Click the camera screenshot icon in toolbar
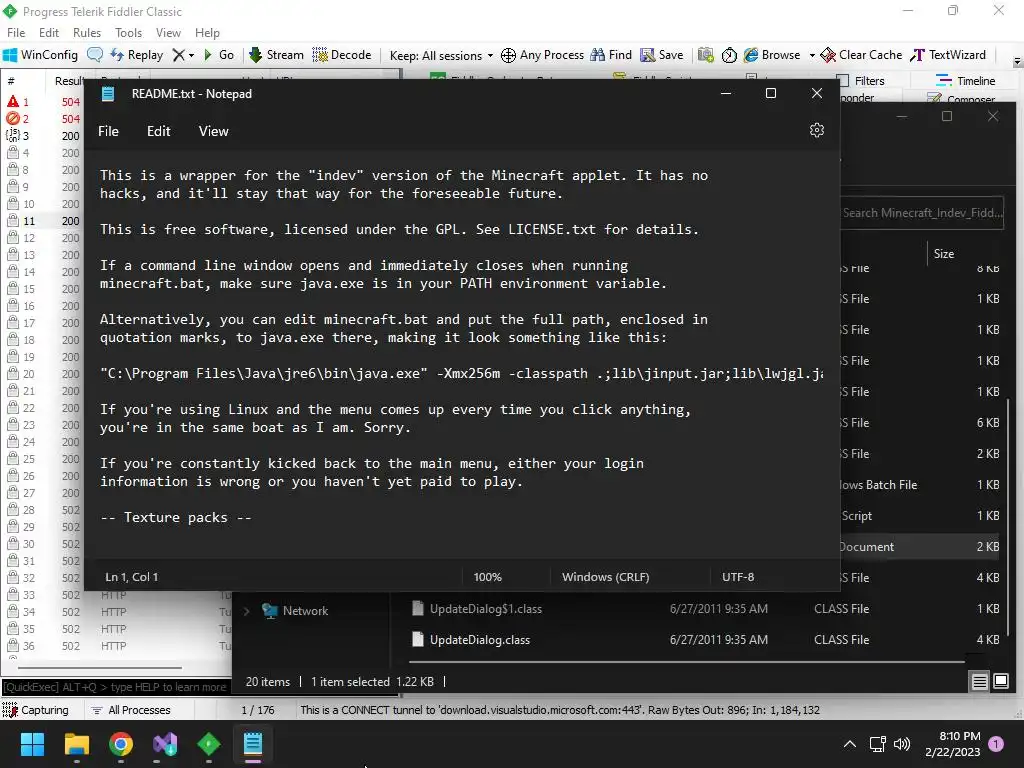The image size is (1024, 768). tap(705, 55)
